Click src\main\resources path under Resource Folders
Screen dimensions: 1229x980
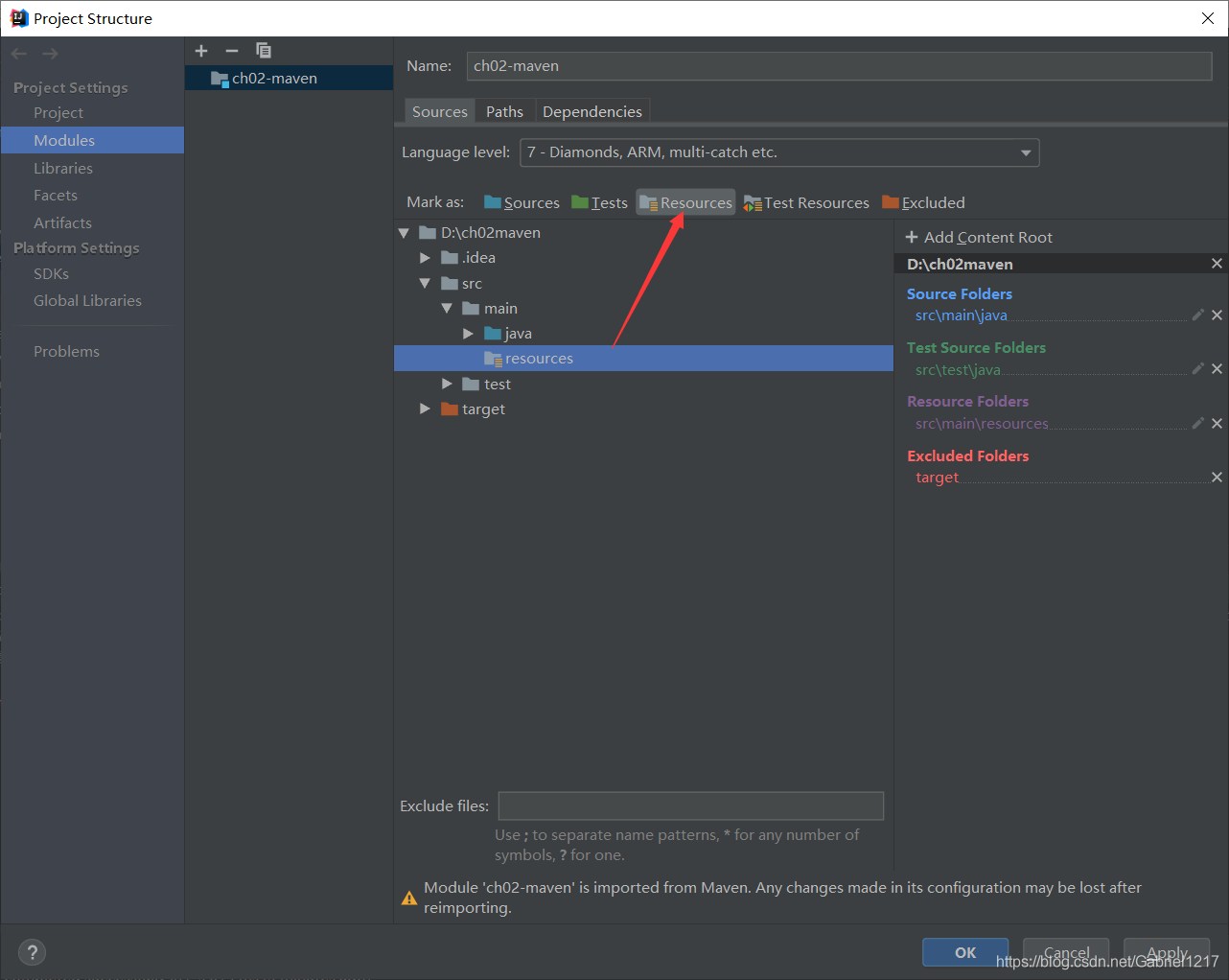tap(982, 424)
